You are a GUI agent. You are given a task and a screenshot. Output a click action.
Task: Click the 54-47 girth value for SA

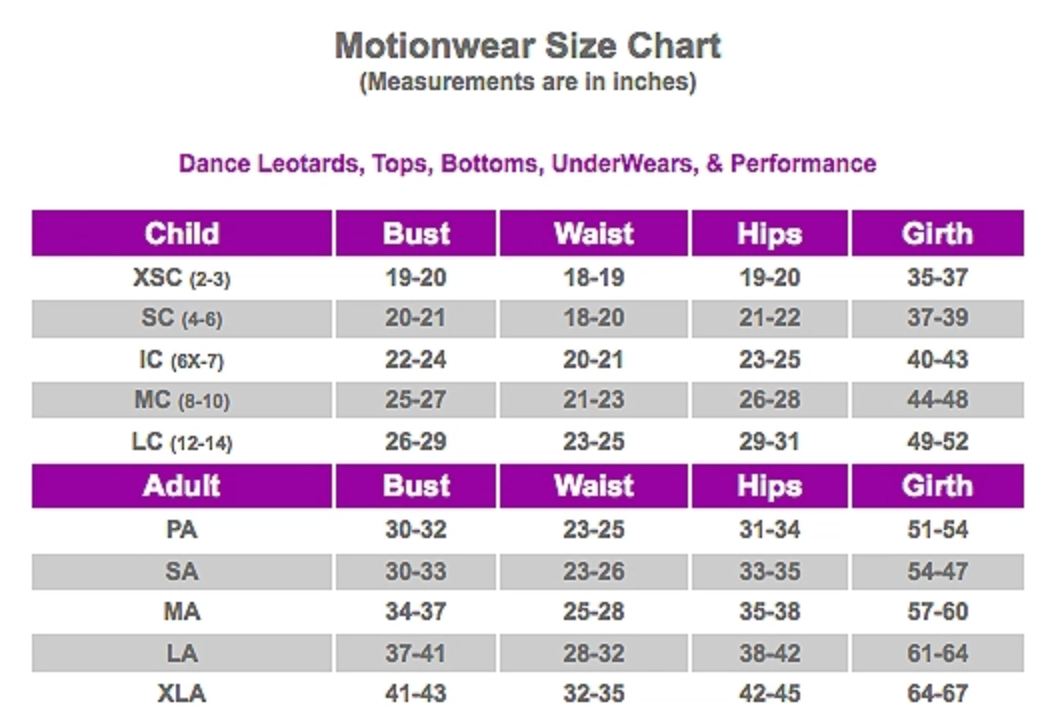(x=937, y=572)
